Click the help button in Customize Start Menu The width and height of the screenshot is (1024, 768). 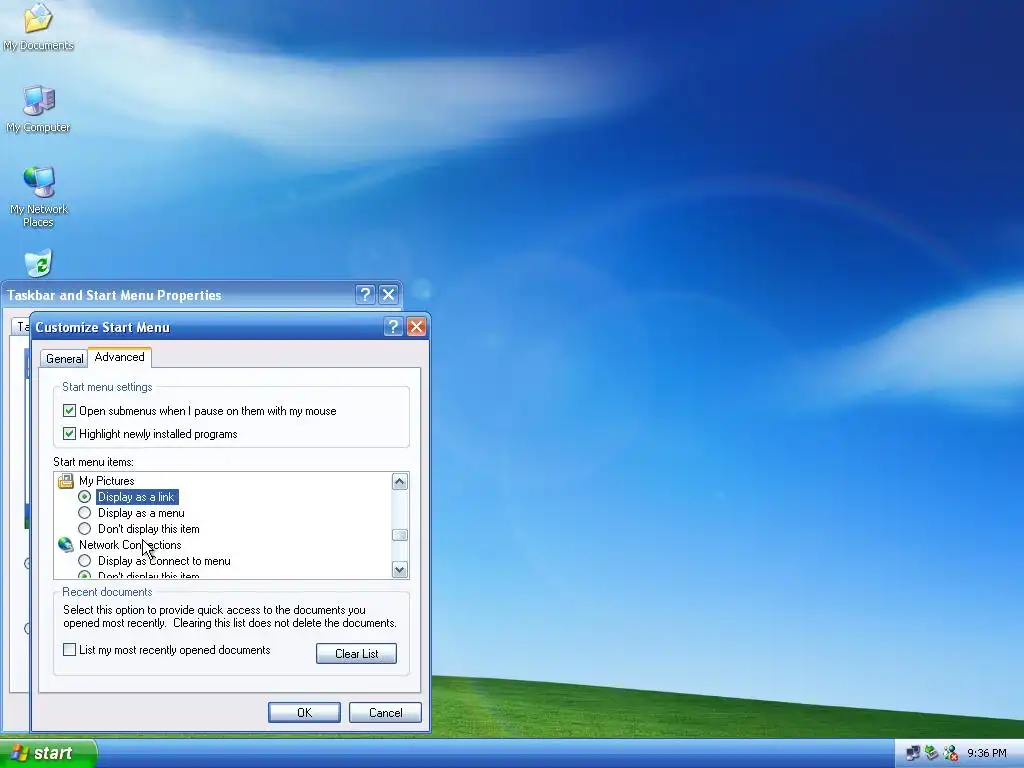[x=393, y=327]
